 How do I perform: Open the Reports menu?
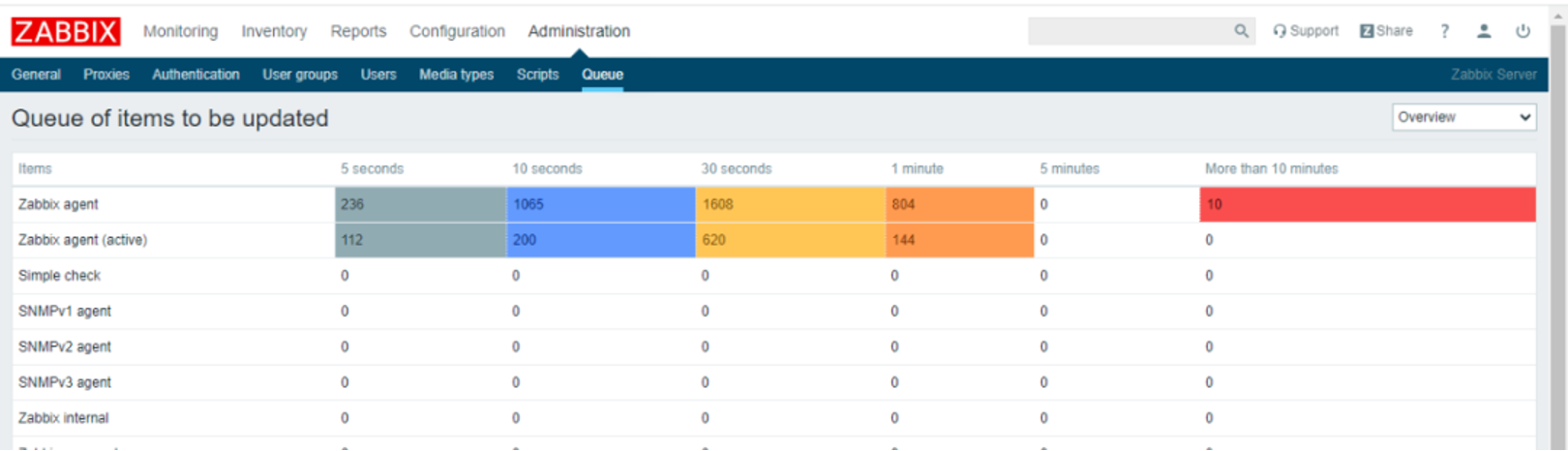pos(358,31)
